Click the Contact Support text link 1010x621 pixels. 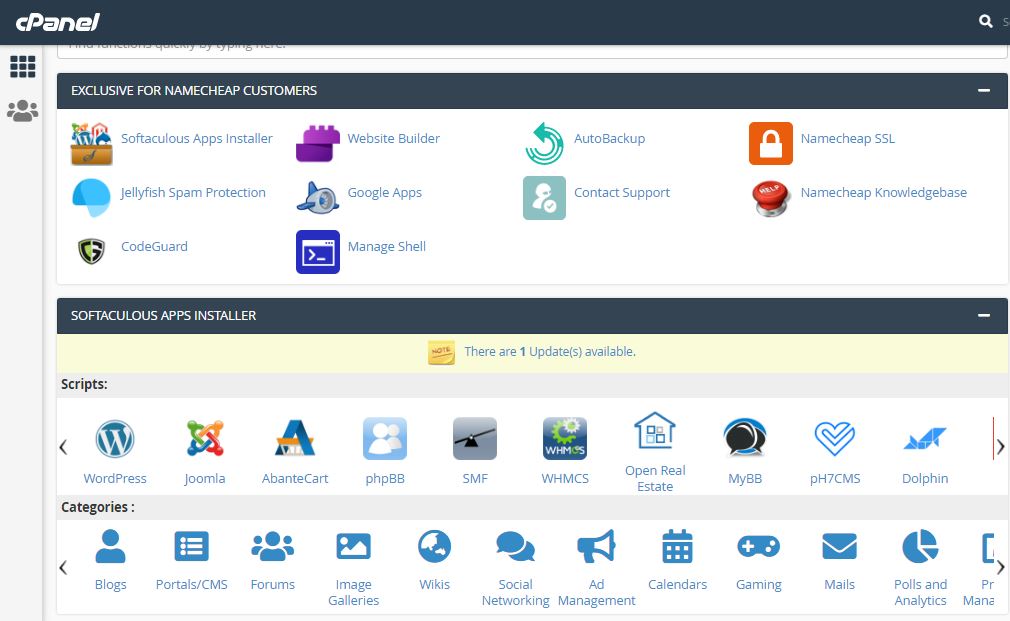coord(622,193)
